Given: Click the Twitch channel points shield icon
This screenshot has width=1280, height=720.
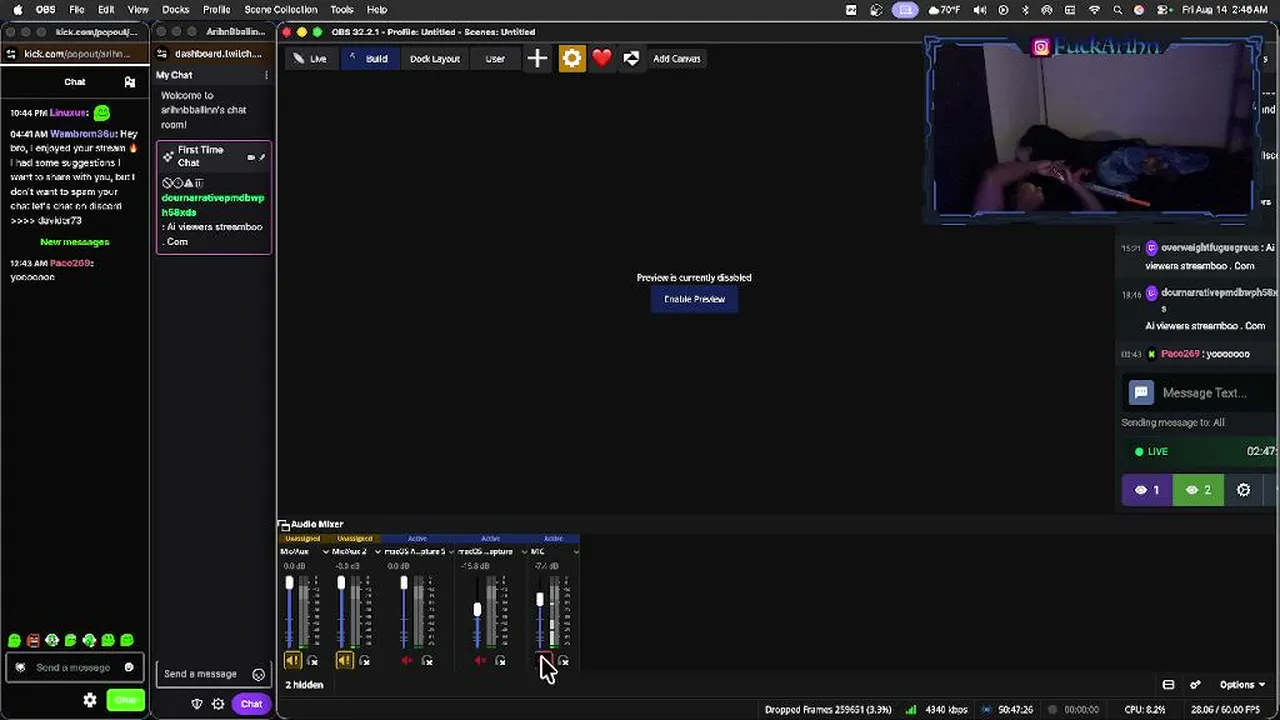Looking at the screenshot, I should pyautogui.click(x=197, y=704).
